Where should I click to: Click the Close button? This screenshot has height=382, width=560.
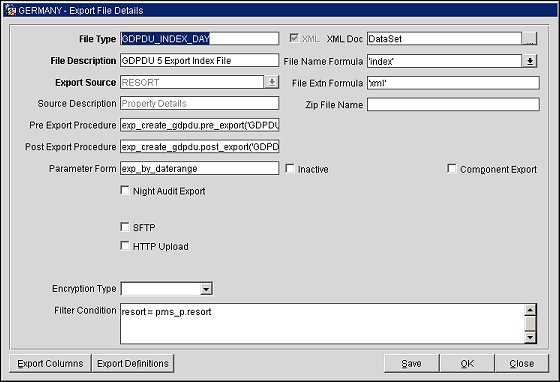[x=522, y=363]
